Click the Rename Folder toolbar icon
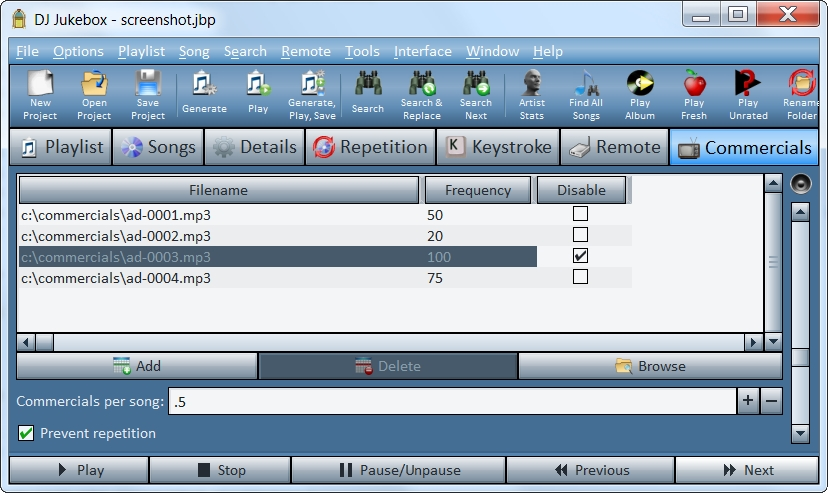 click(x=802, y=83)
